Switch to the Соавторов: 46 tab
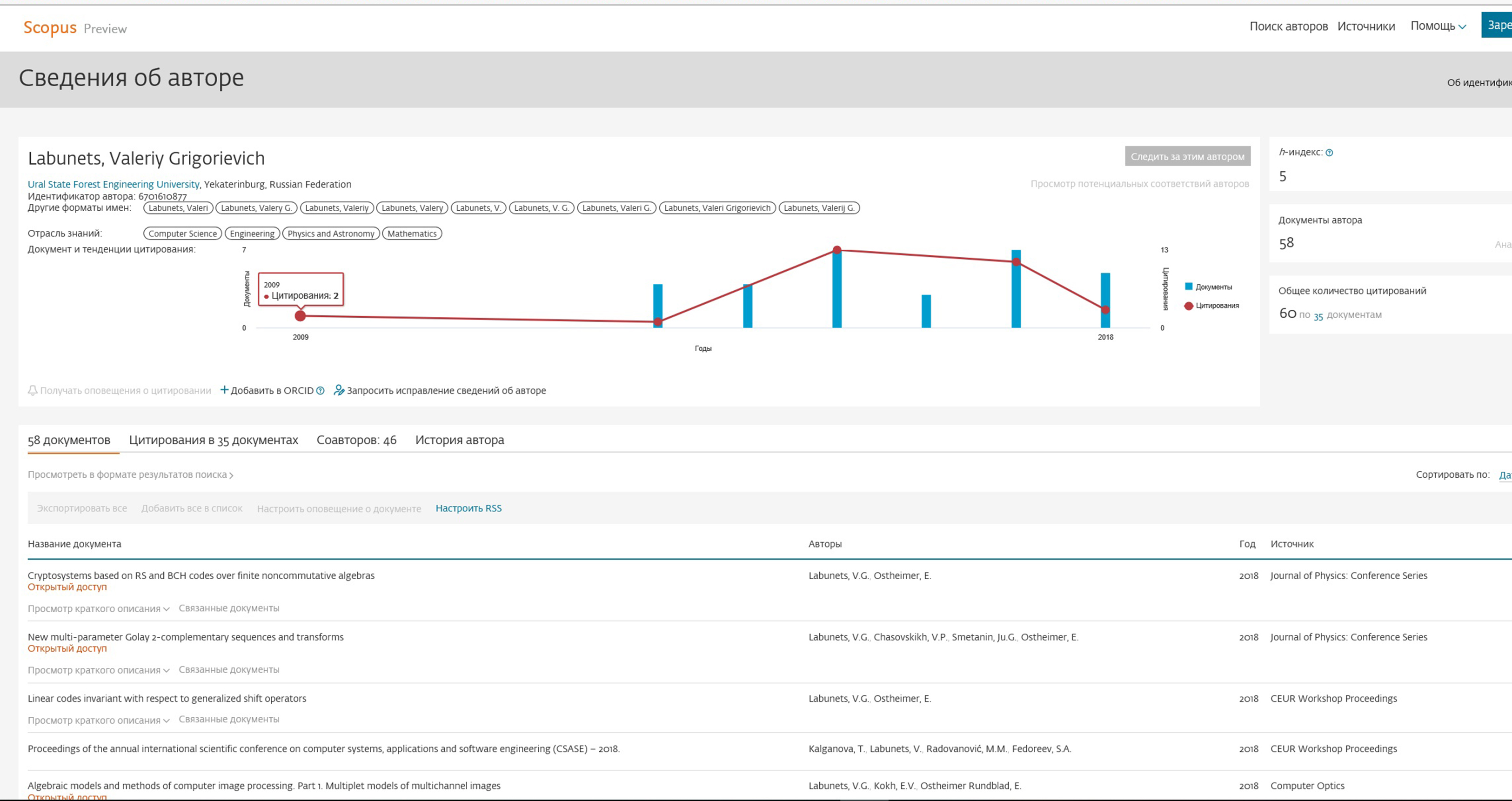This screenshot has height=801, width=1512. [356, 440]
